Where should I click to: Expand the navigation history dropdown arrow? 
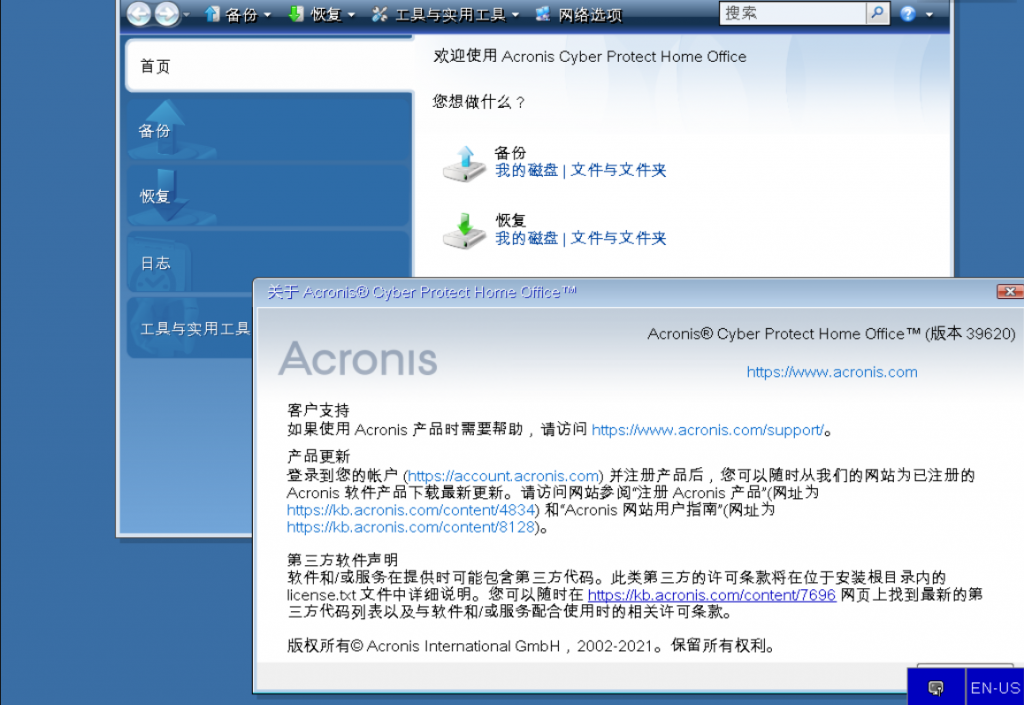pyautogui.click(x=187, y=15)
